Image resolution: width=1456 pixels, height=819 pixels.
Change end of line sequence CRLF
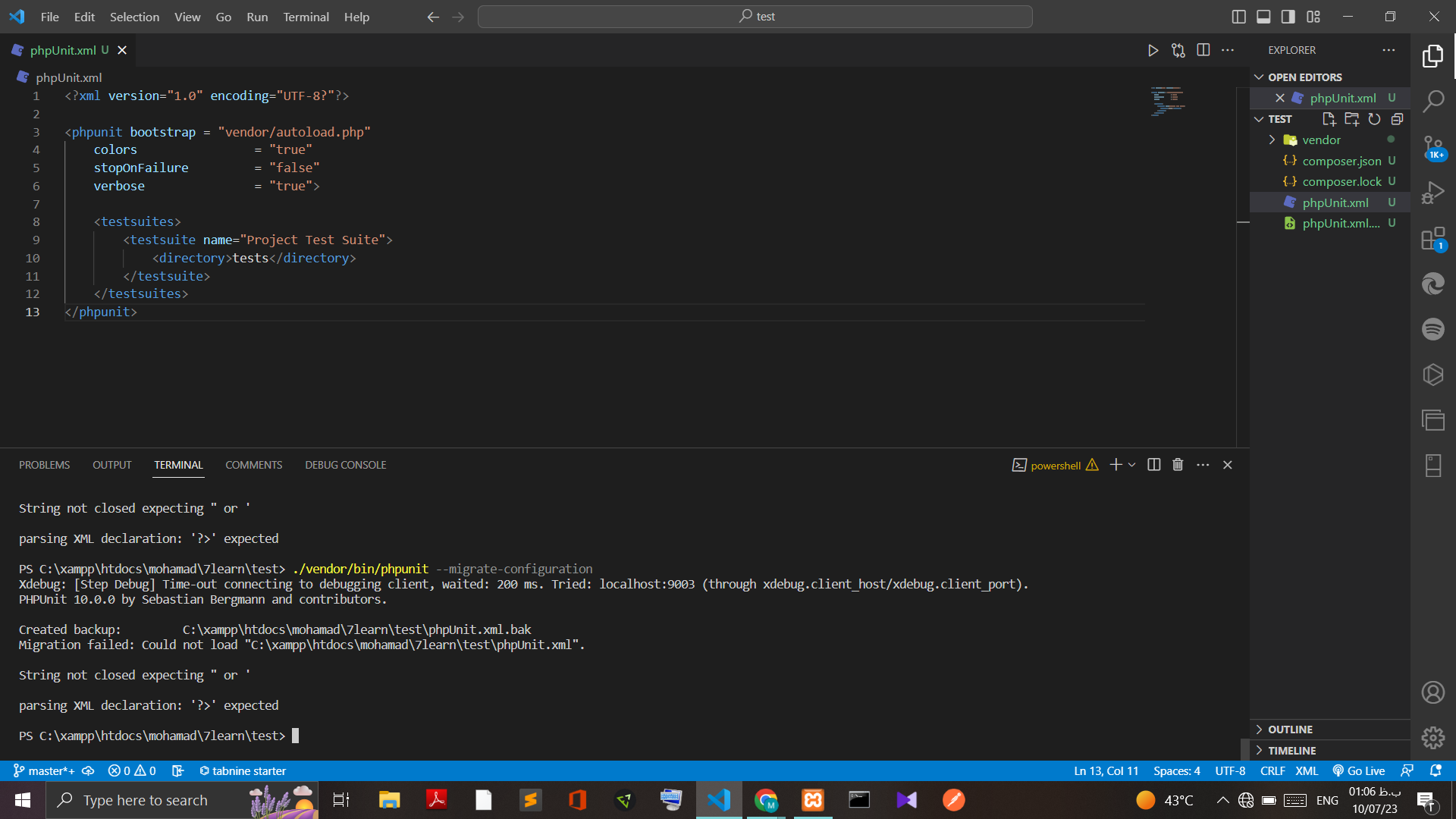(x=1272, y=770)
